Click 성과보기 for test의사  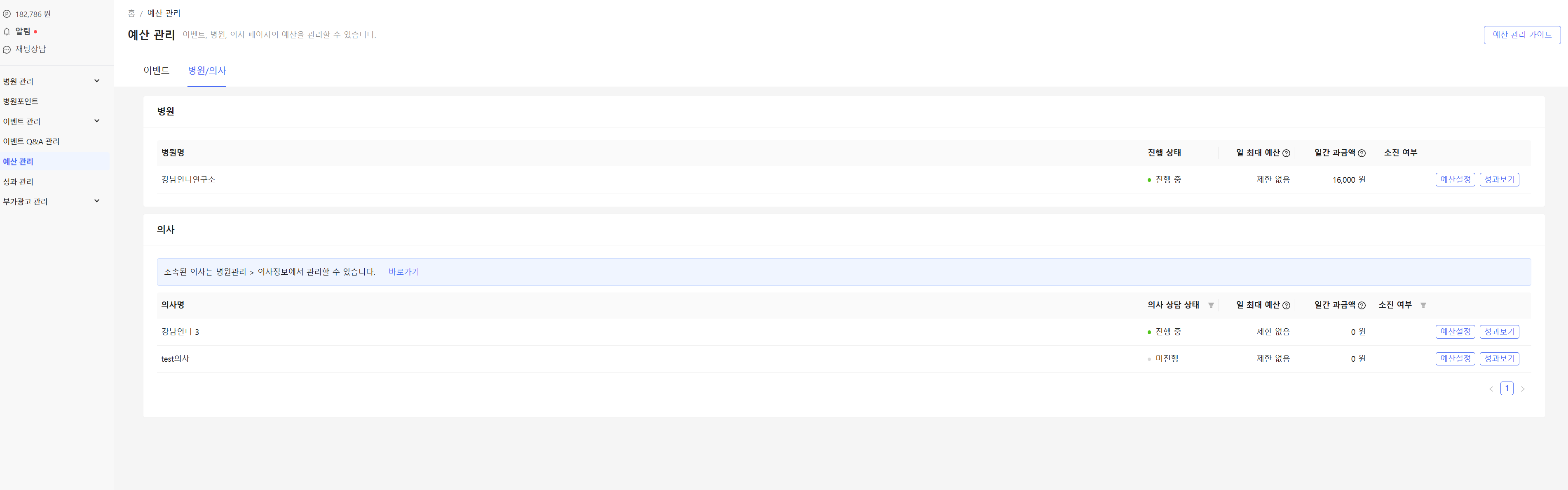1499,359
